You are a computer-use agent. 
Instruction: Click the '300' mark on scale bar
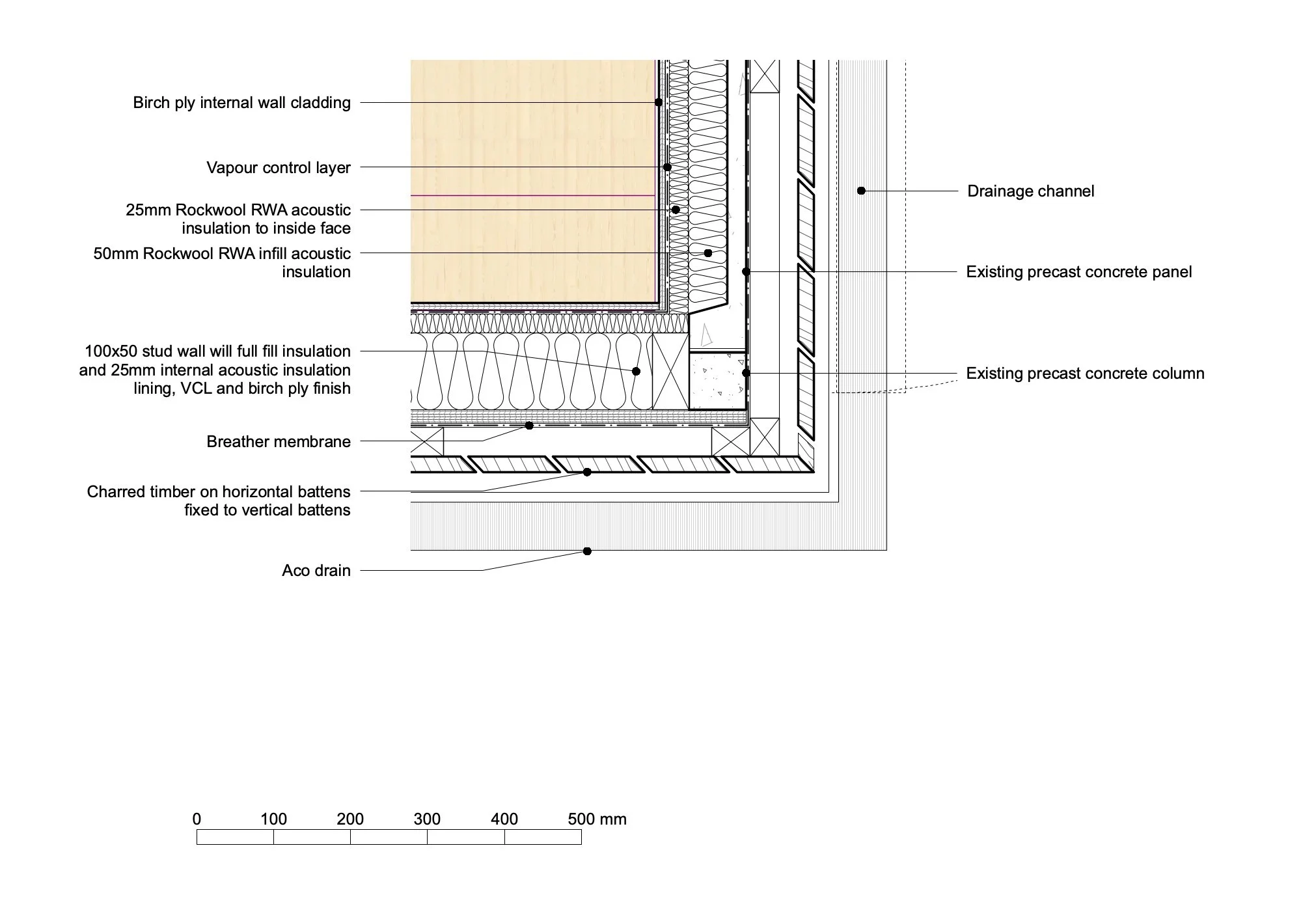pos(427,819)
